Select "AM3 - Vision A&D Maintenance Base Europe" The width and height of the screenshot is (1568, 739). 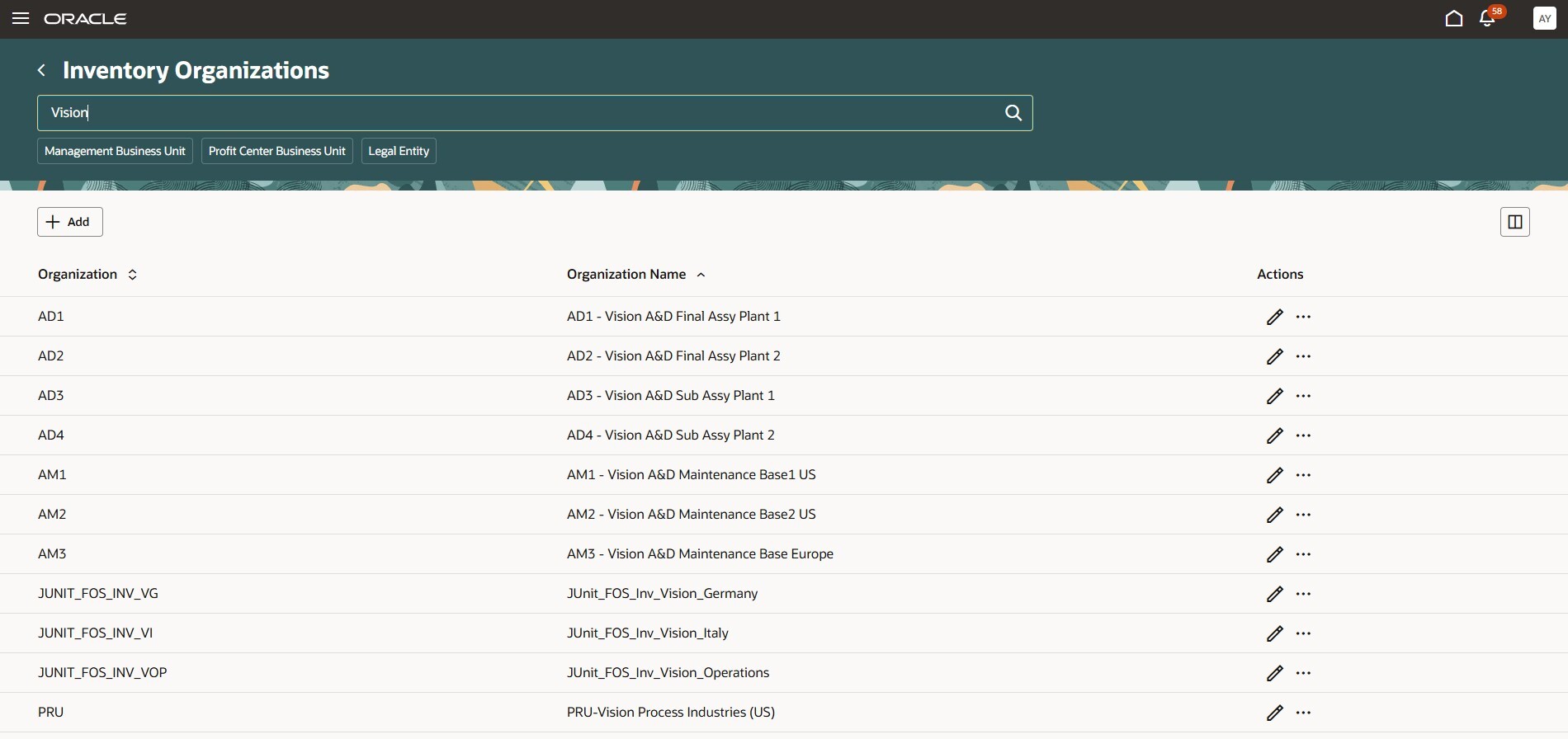click(700, 553)
